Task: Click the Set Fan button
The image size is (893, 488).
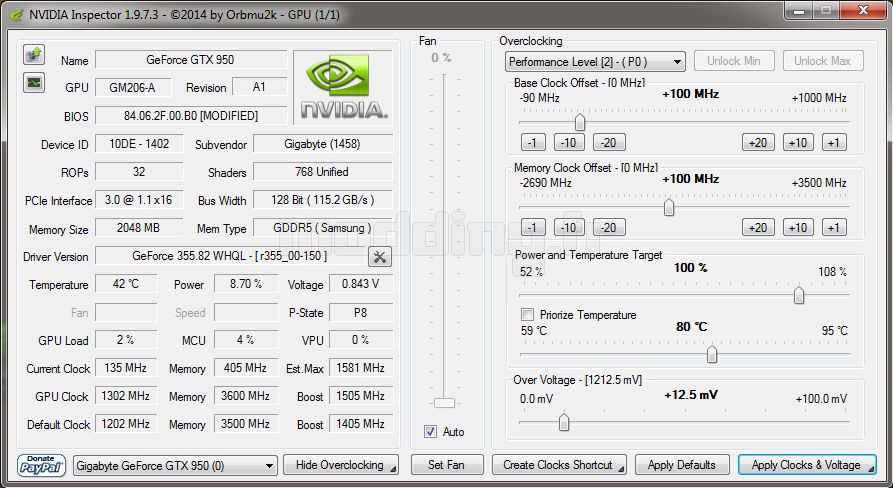Action: pyautogui.click(x=447, y=465)
